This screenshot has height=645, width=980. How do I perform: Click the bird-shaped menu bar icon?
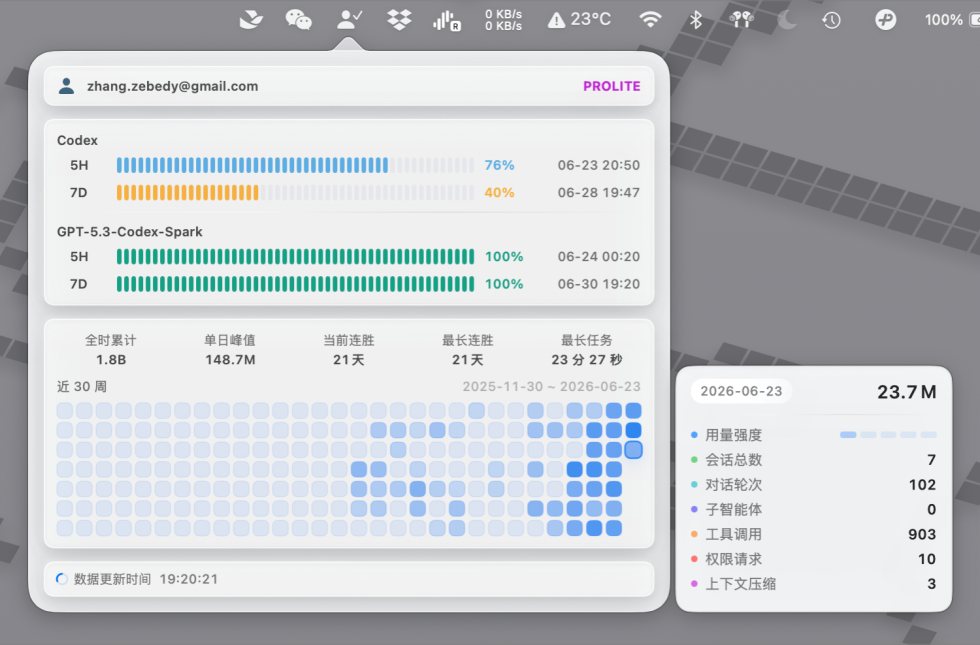(251, 20)
